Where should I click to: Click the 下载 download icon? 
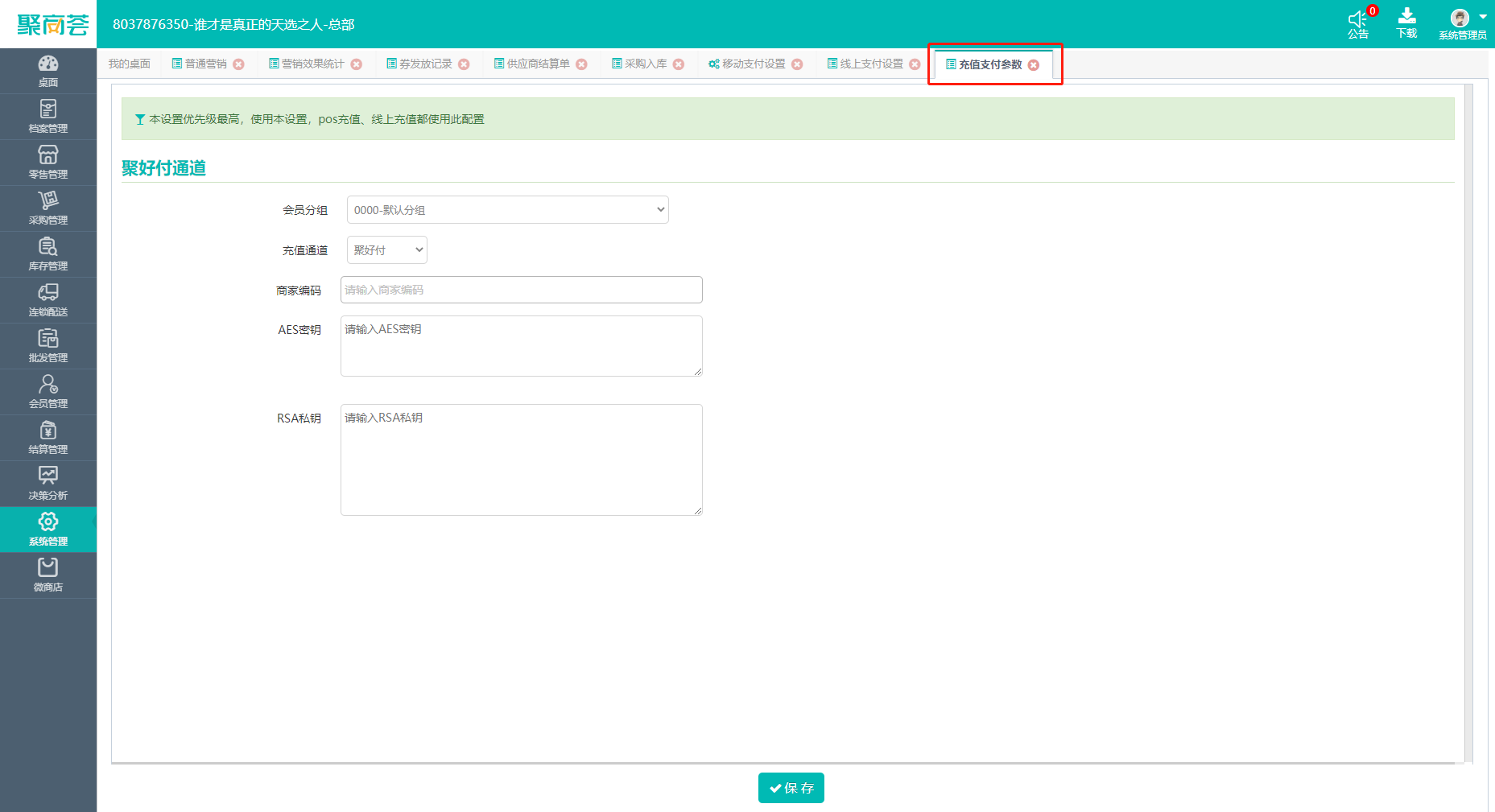point(1407,24)
